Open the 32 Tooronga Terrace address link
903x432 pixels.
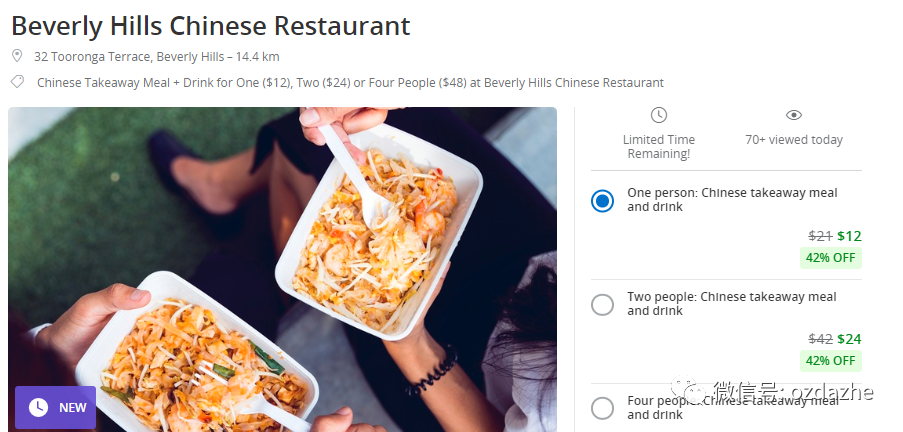157,56
